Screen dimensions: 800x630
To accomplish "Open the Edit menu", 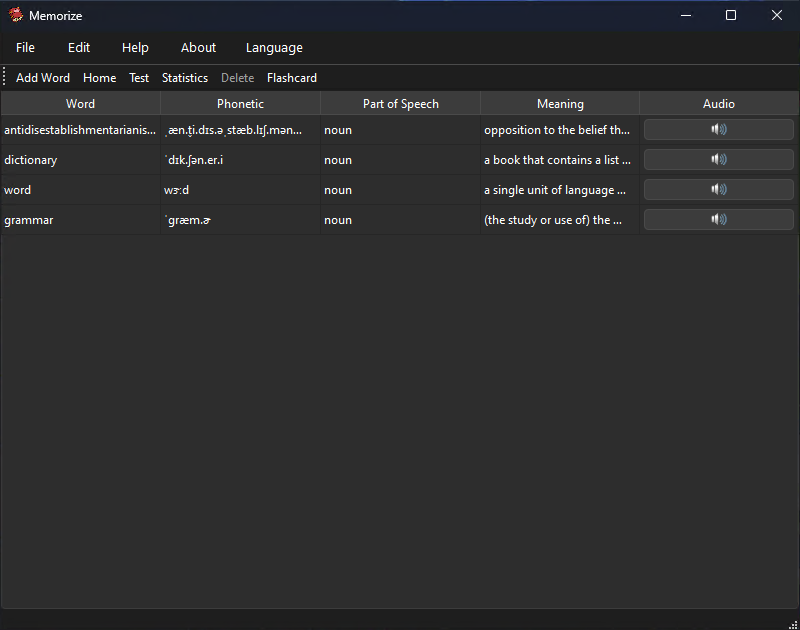I will click(x=79, y=48).
